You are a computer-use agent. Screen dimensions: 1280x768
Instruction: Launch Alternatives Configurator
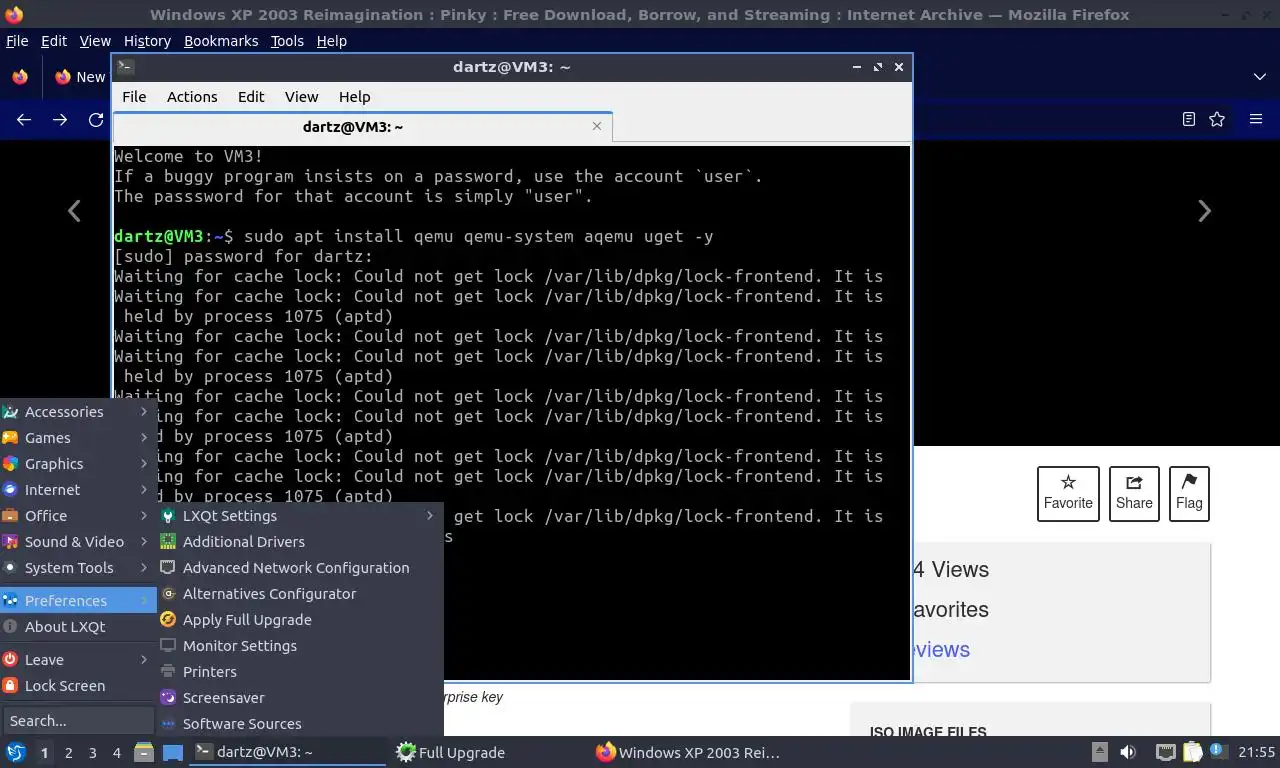(300, 594)
